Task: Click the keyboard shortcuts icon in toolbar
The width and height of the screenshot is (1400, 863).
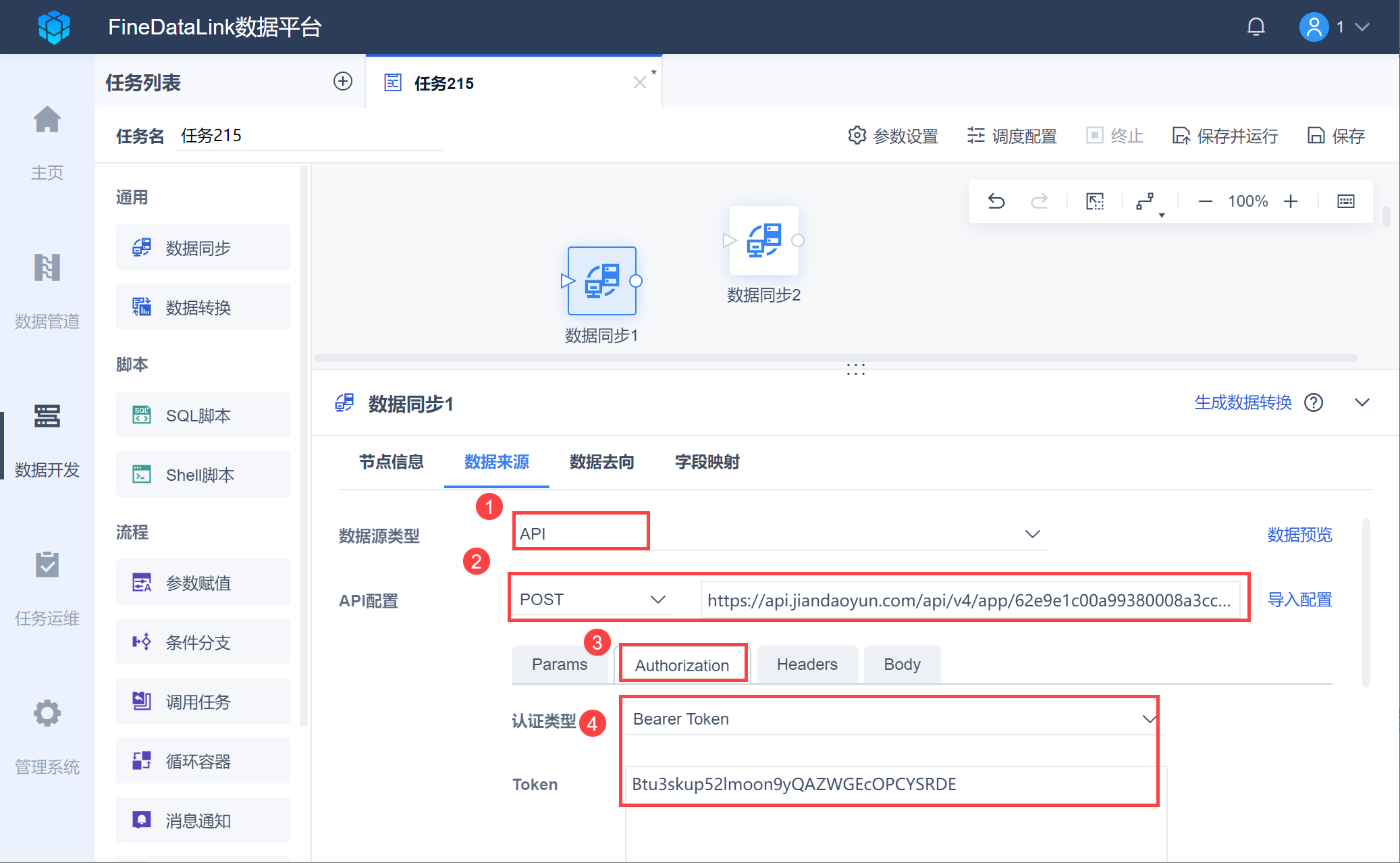Action: point(1346,201)
